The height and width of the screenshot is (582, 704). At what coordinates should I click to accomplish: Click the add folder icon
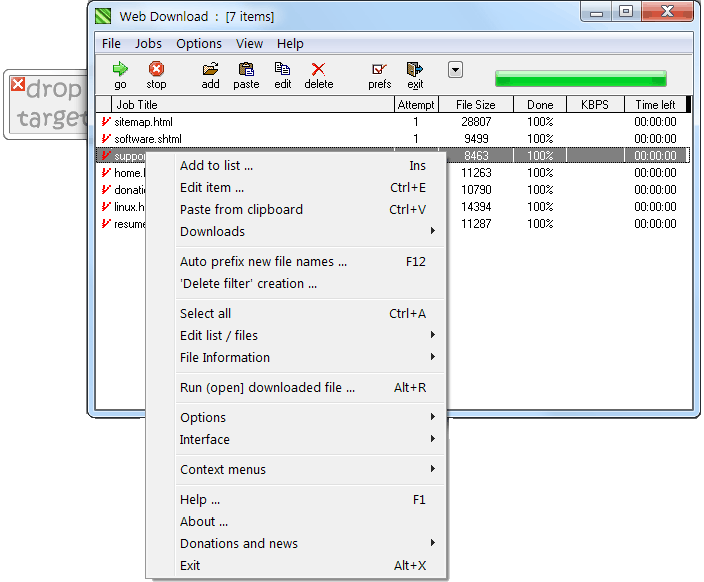pos(210,69)
